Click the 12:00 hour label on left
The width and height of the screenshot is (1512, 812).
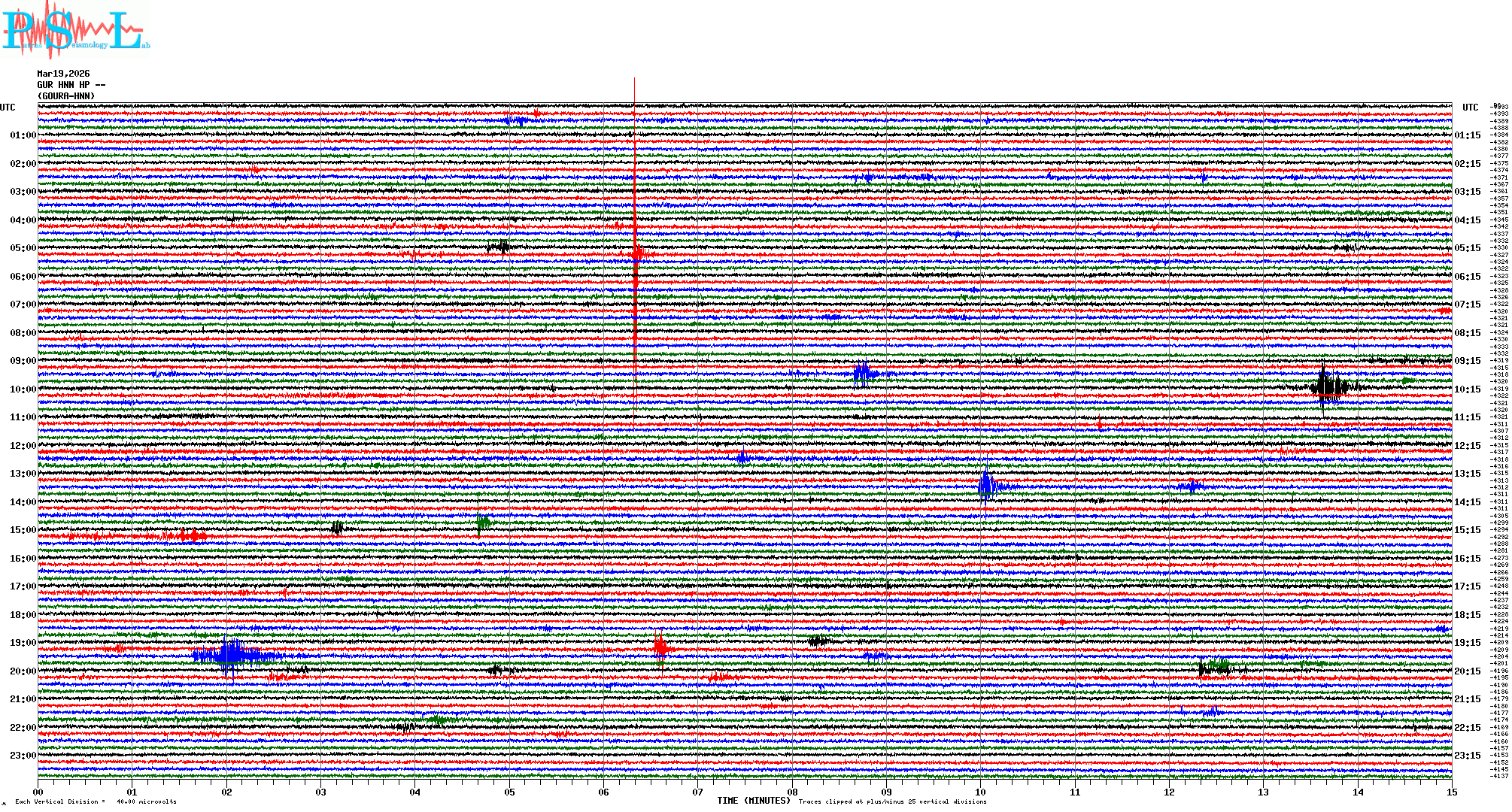point(23,446)
